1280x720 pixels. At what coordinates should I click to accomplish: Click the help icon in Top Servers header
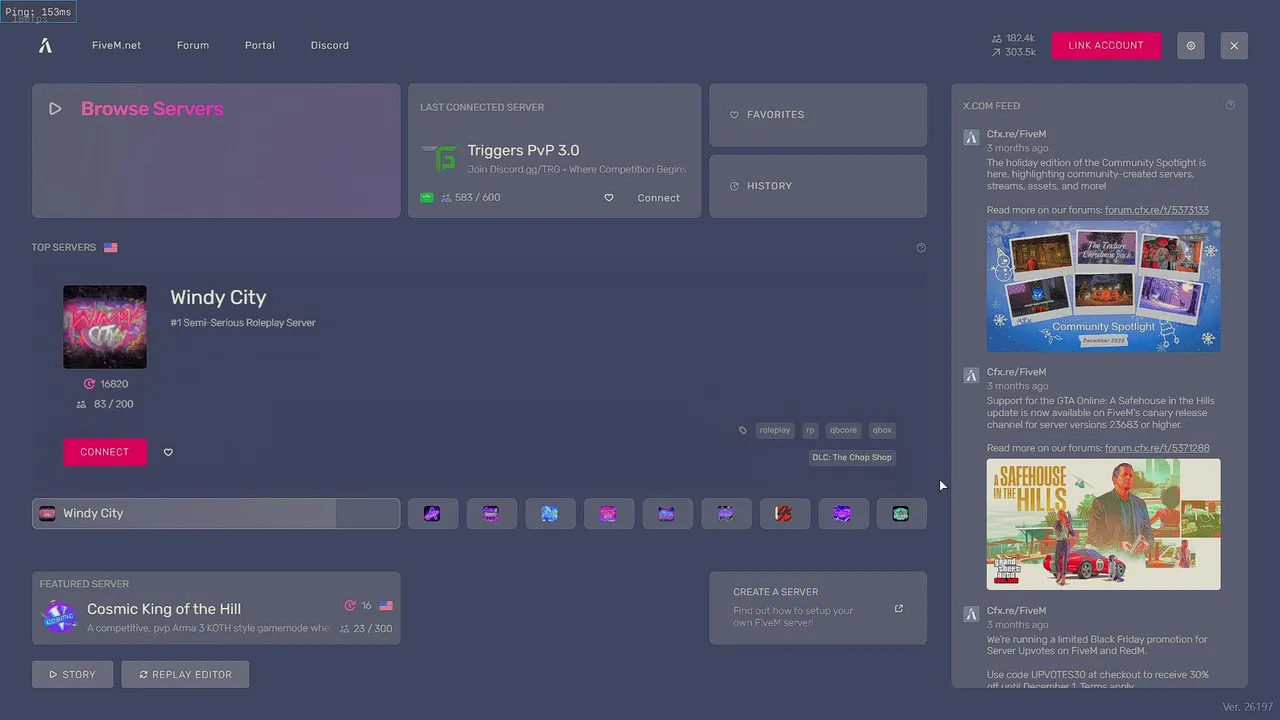point(921,248)
